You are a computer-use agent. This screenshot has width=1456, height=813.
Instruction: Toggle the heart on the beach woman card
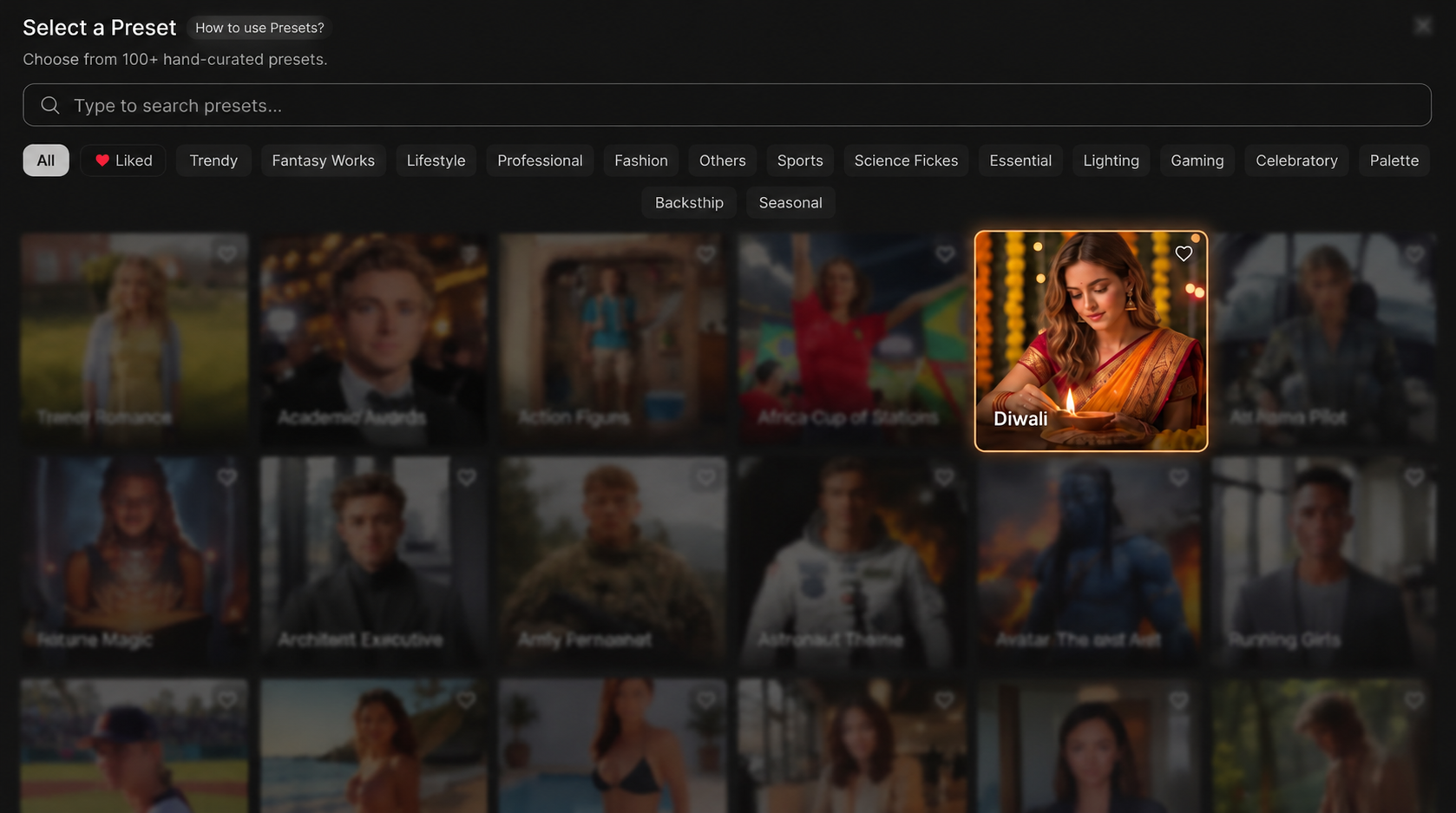point(467,699)
